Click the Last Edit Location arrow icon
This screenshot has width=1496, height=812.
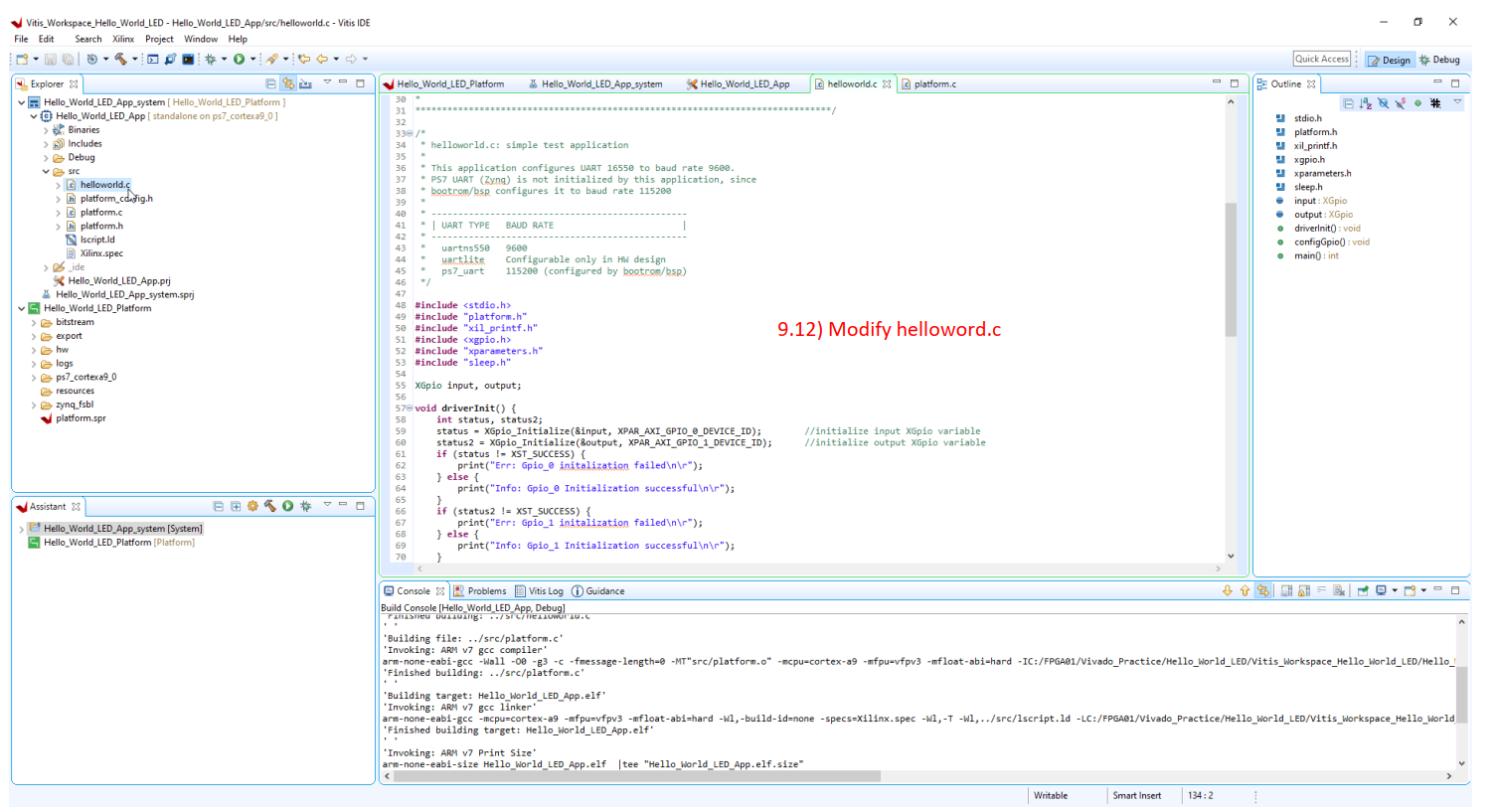coord(304,60)
